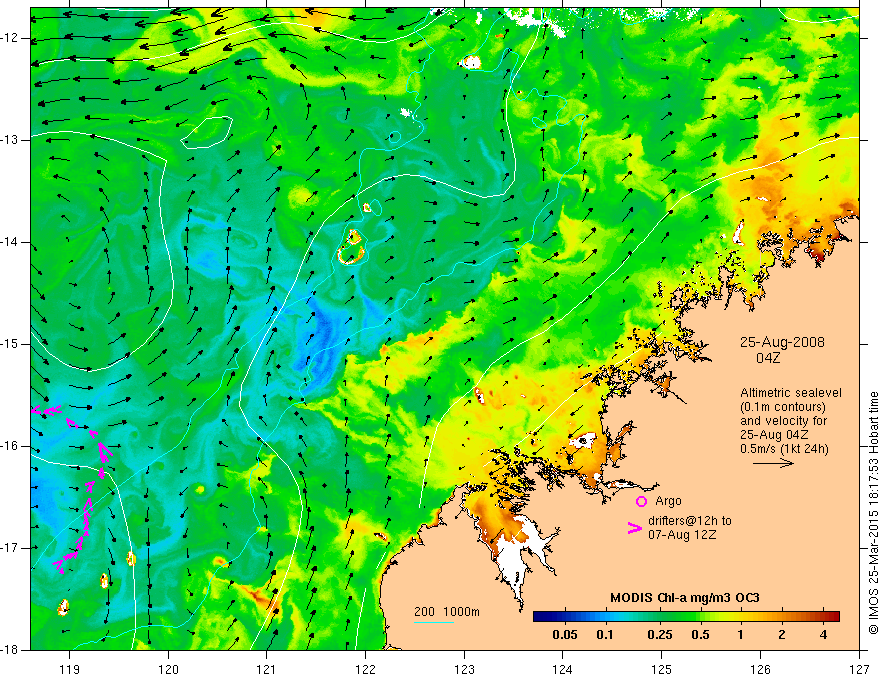Click the color bar value 4
880x680 pixels.
tap(823, 635)
